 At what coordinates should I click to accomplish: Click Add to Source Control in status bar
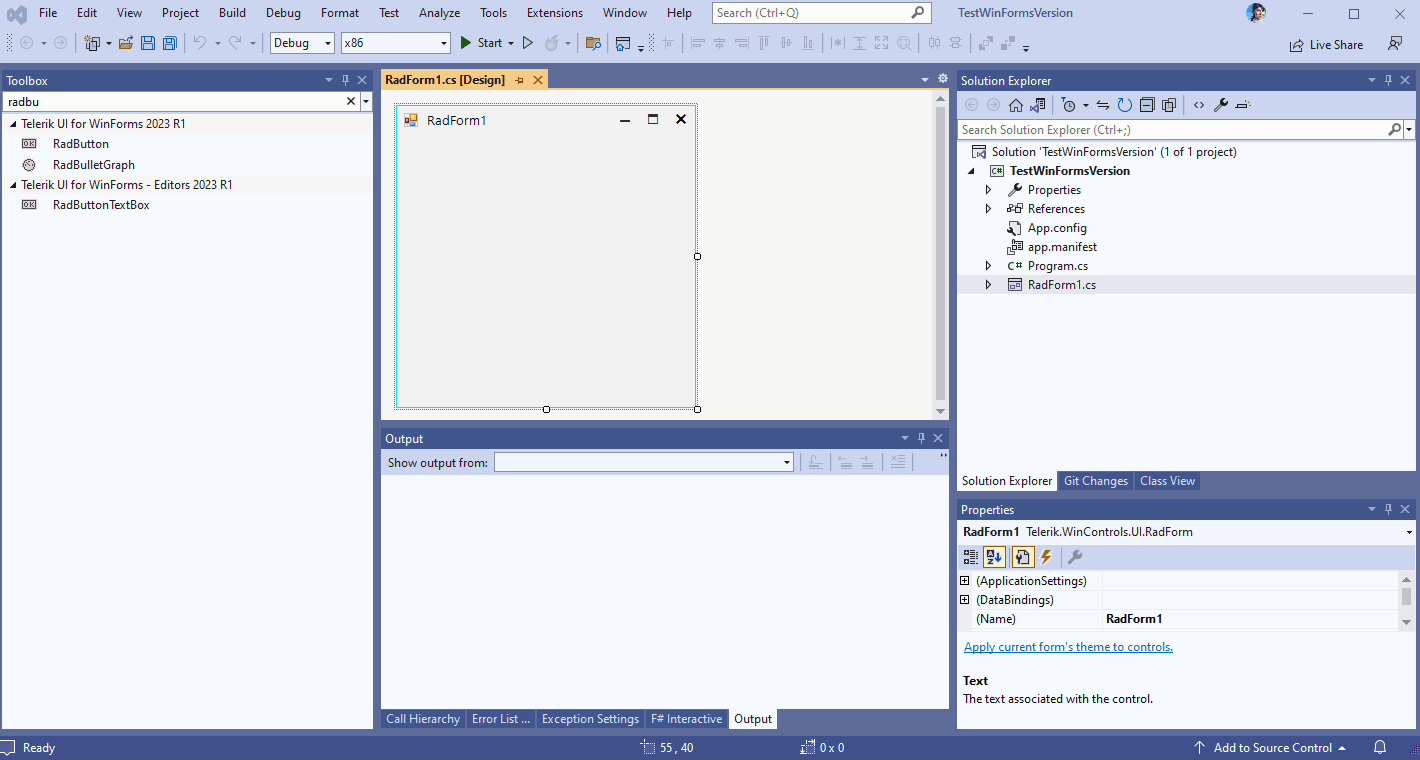click(x=1270, y=748)
